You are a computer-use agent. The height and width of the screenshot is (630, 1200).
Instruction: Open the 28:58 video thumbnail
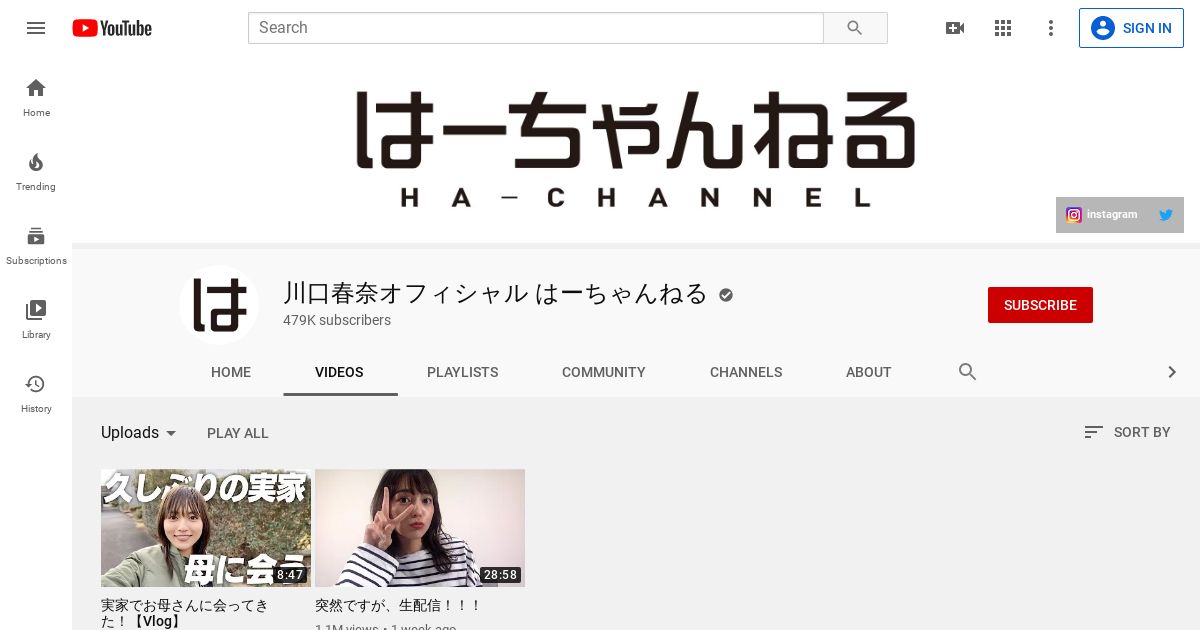click(420, 528)
